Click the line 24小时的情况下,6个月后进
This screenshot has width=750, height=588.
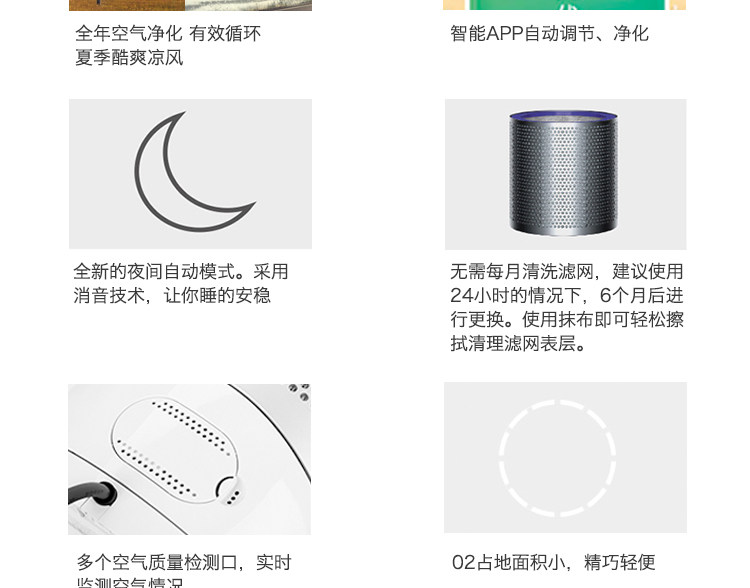567,296
